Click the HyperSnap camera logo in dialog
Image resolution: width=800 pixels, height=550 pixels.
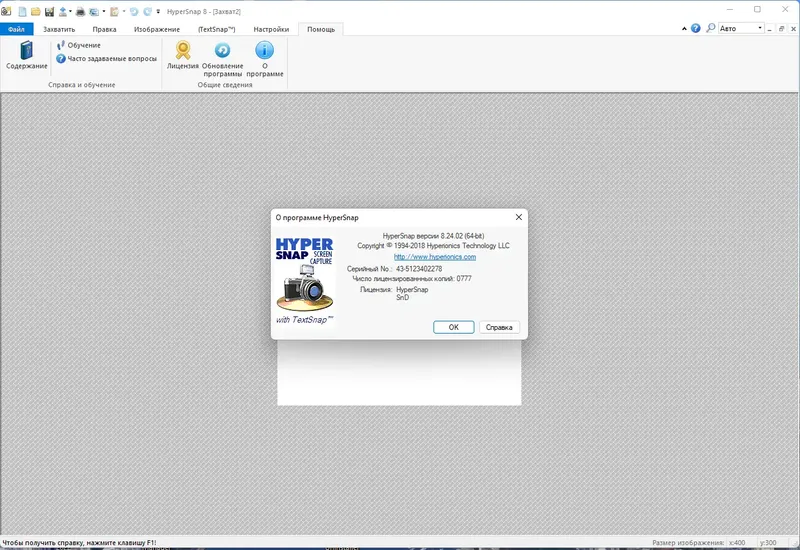(305, 281)
